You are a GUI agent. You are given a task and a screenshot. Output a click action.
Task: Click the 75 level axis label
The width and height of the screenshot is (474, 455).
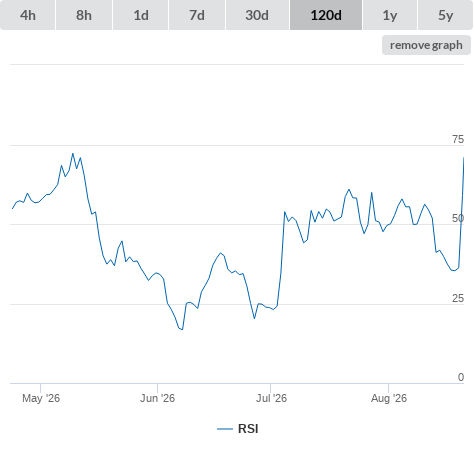click(458, 139)
